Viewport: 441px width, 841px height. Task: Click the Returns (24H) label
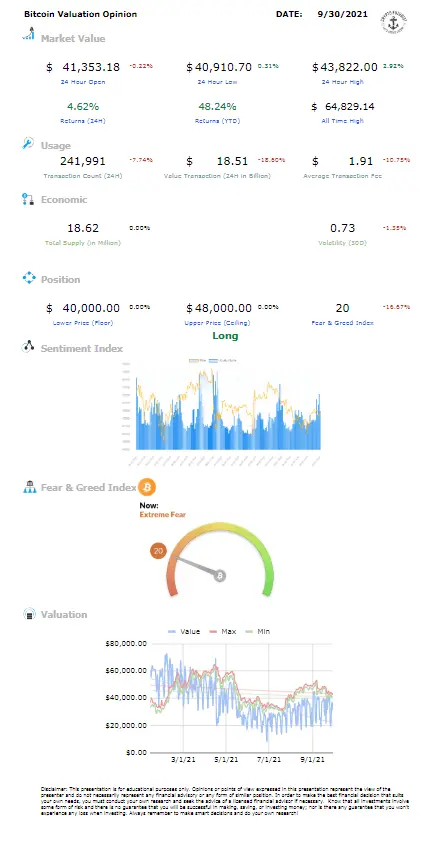click(83, 121)
